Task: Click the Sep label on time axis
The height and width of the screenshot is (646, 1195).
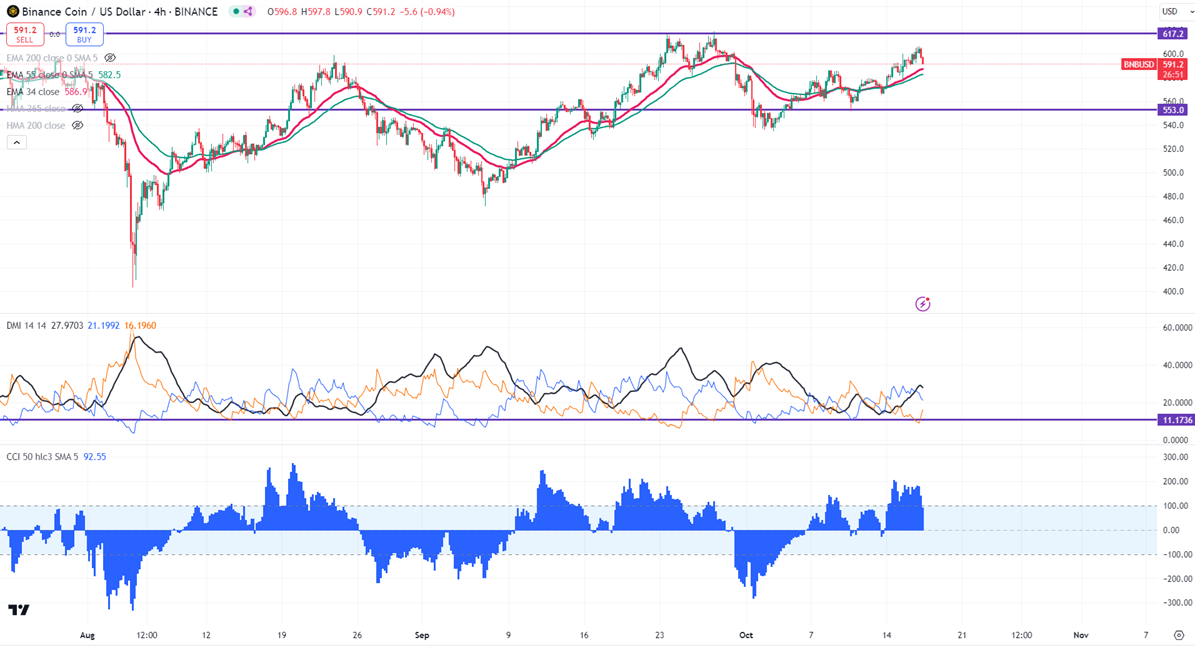Action: tap(422, 635)
